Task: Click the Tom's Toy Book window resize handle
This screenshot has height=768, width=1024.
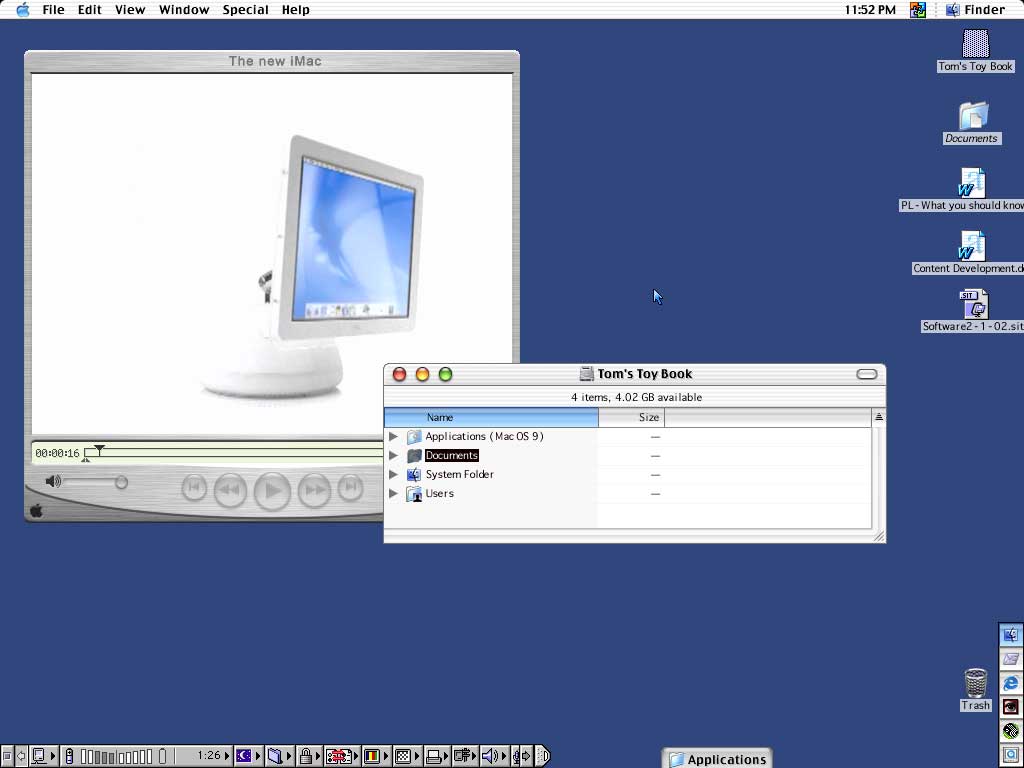Action: click(879, 536)
